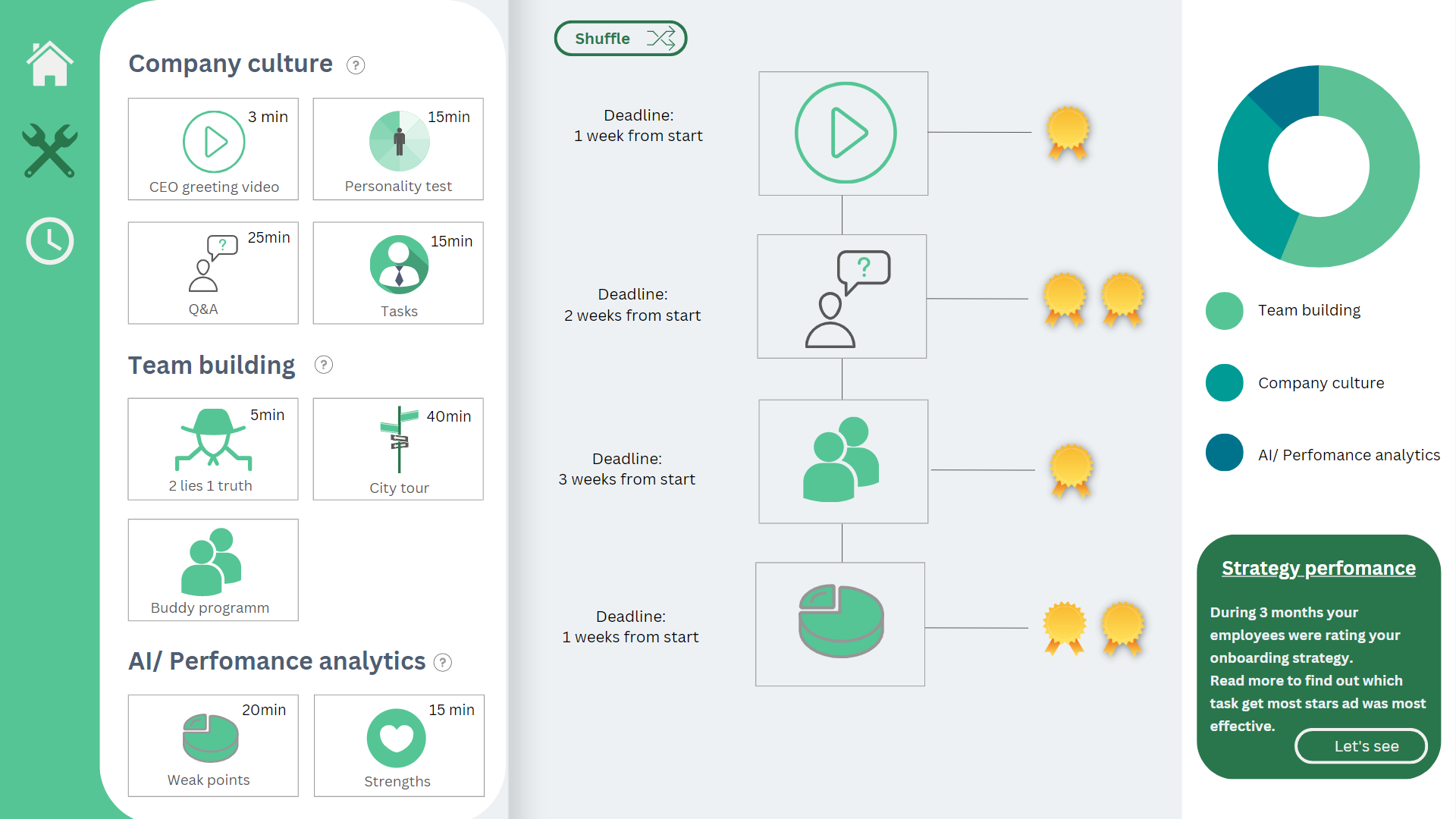Select the Personality test card

click(398, 149)
